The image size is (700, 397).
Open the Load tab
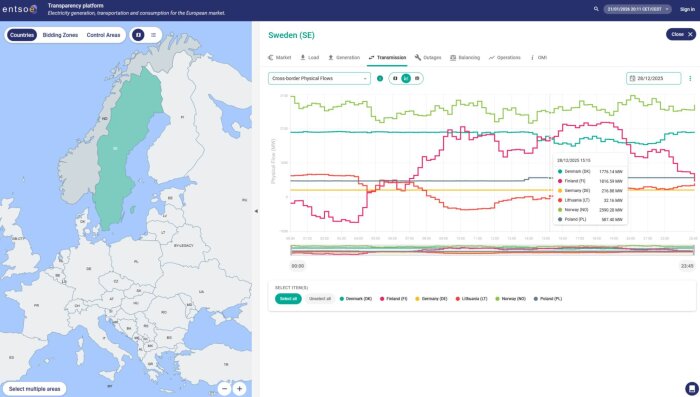309,58
